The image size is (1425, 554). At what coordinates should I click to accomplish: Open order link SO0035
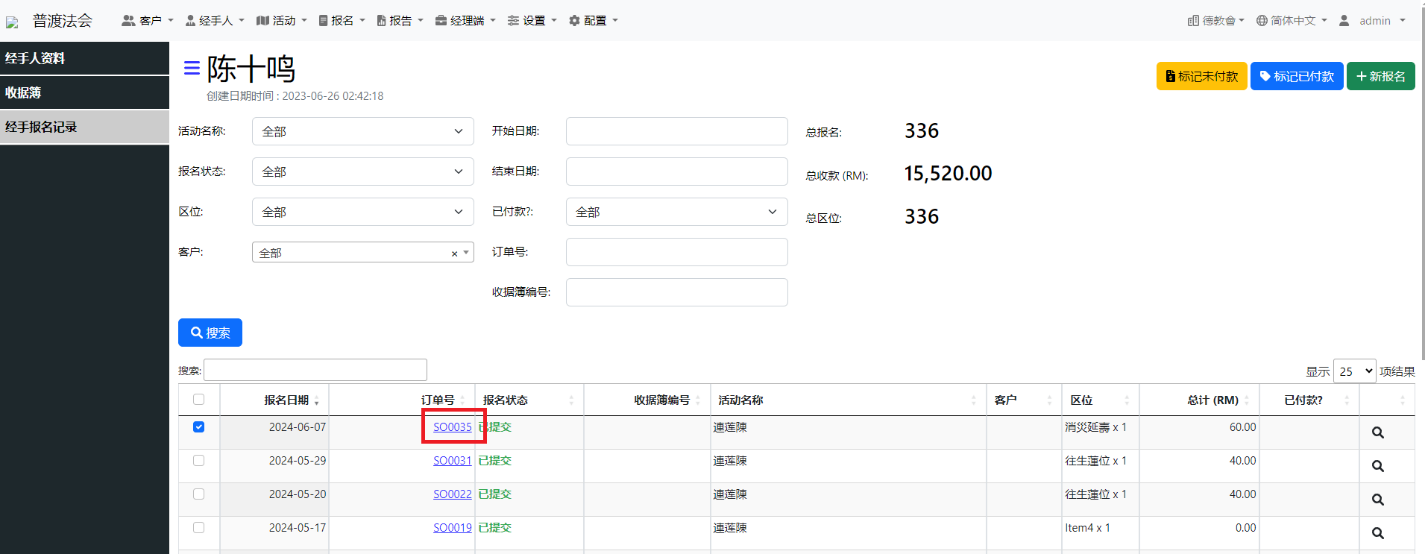point(452,427)
